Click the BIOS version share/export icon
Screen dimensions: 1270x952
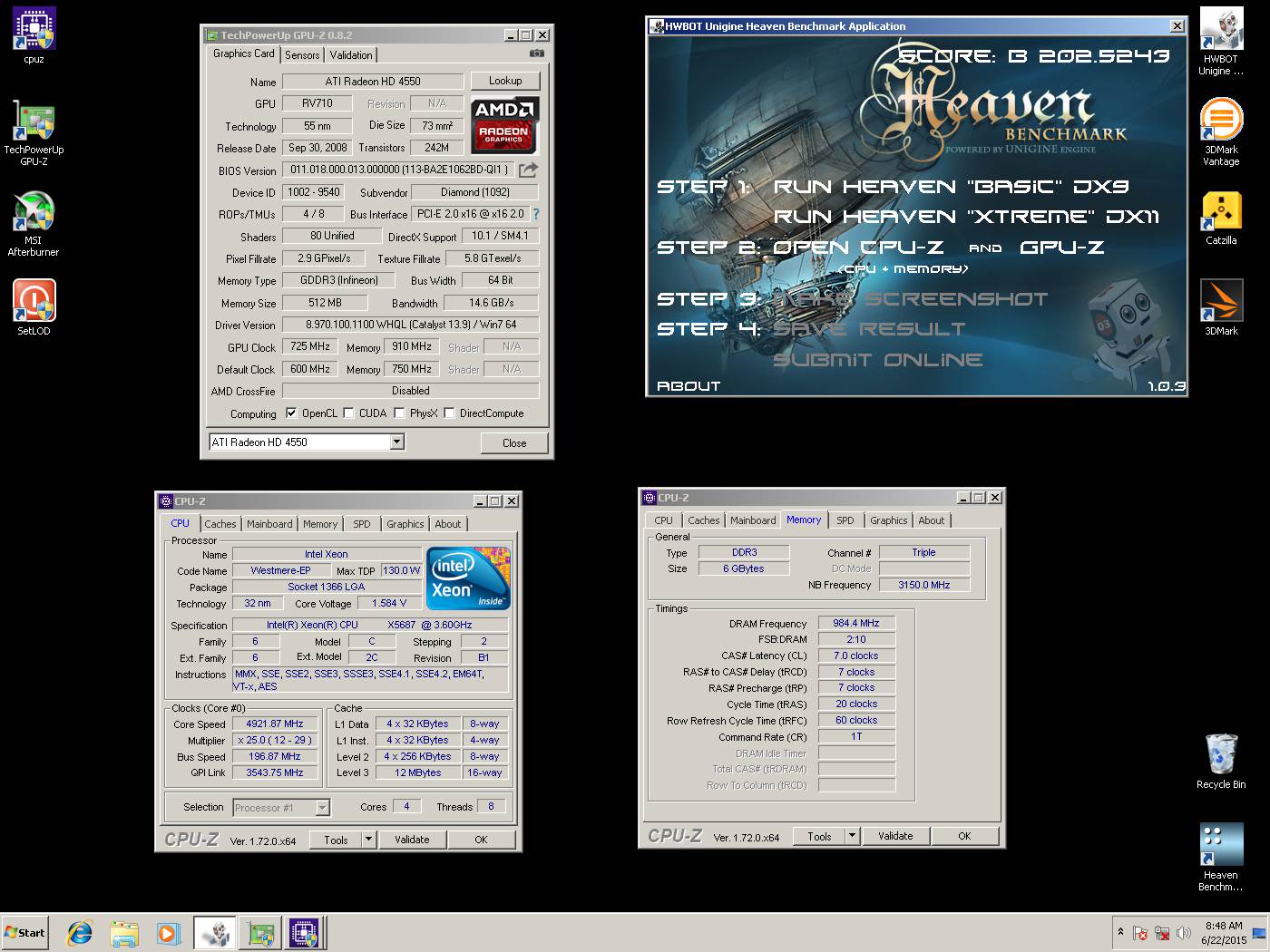click(x=529, y=170)
